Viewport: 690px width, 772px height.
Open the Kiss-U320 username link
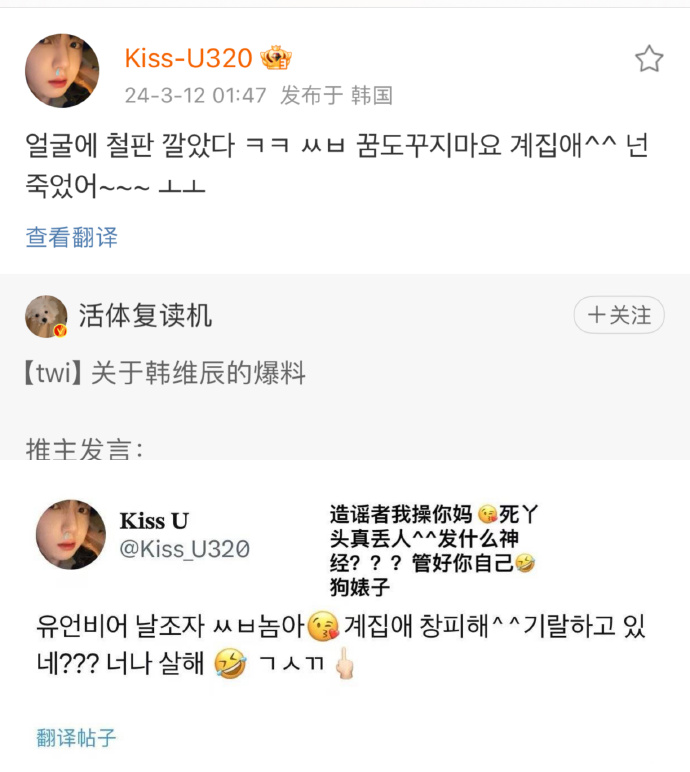pyautogui.click(x=188, y=58)
